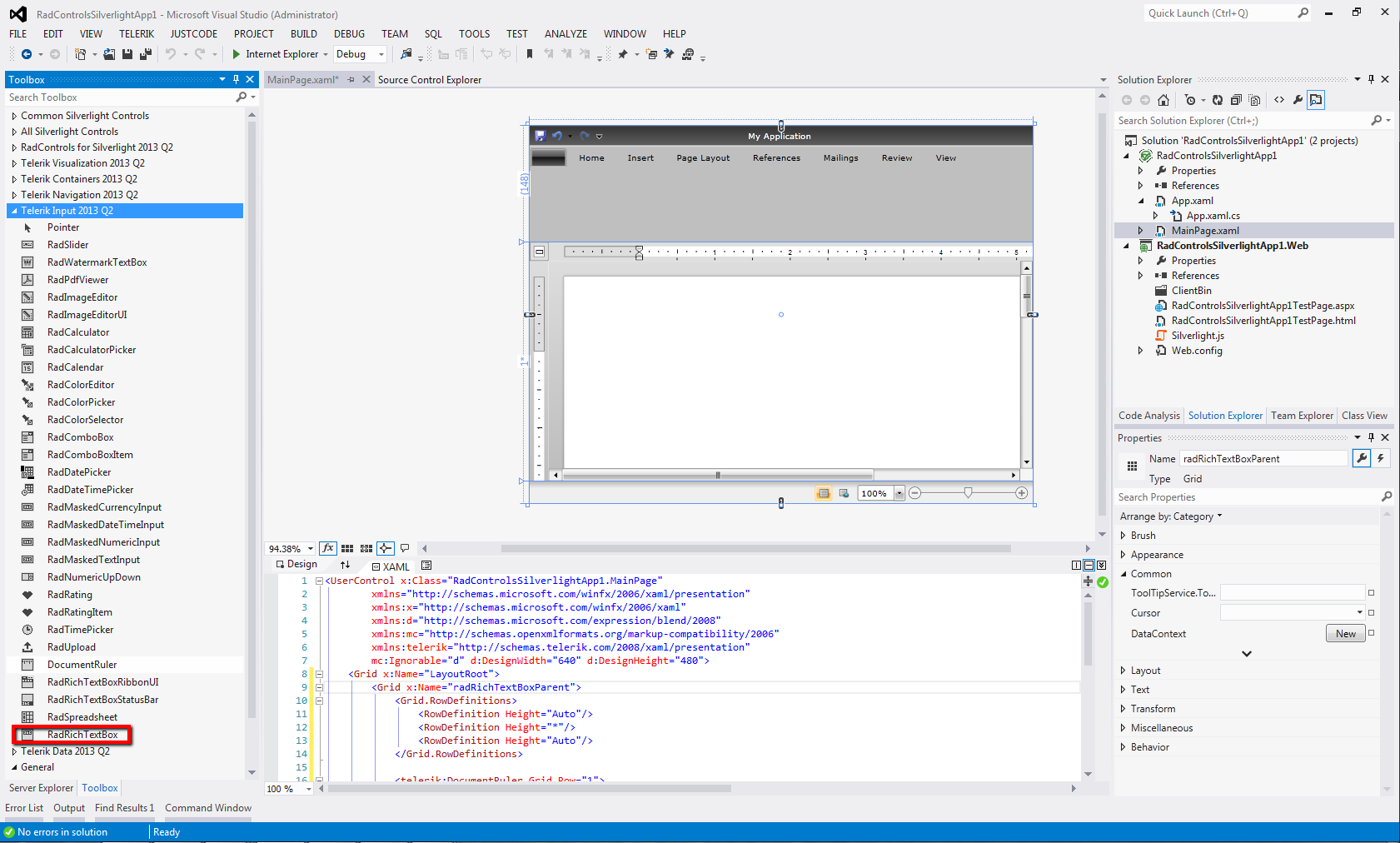The width and height of the screenshot is (1400, 843).
Task: Open the Arrange by: Category option
Action: coord(1170,516)
